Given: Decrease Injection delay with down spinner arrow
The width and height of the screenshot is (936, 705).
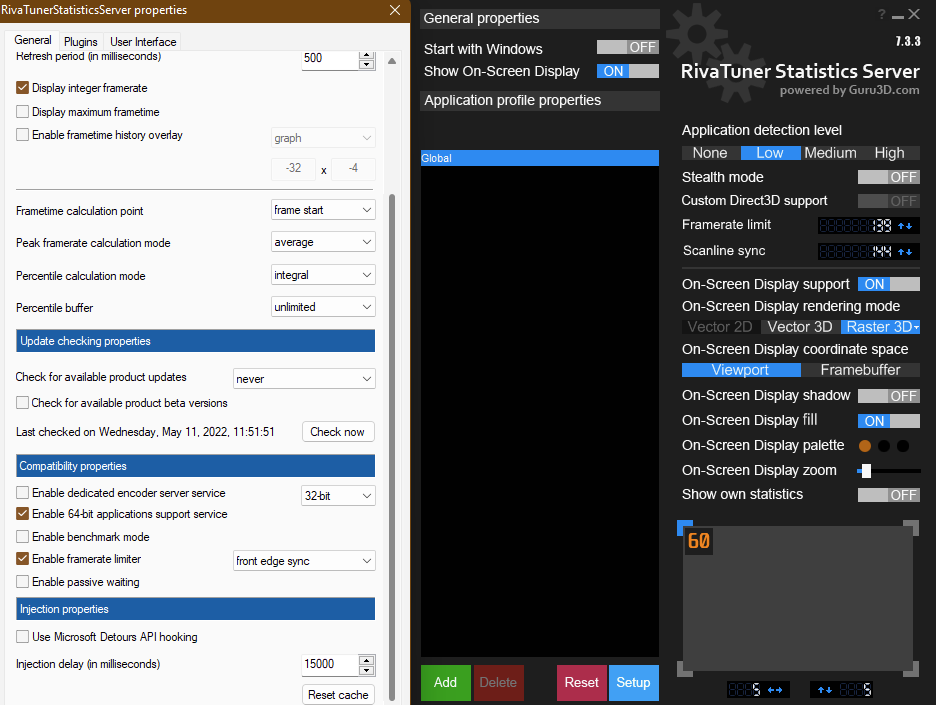Looking at the screenshot, I should [367, 670].
